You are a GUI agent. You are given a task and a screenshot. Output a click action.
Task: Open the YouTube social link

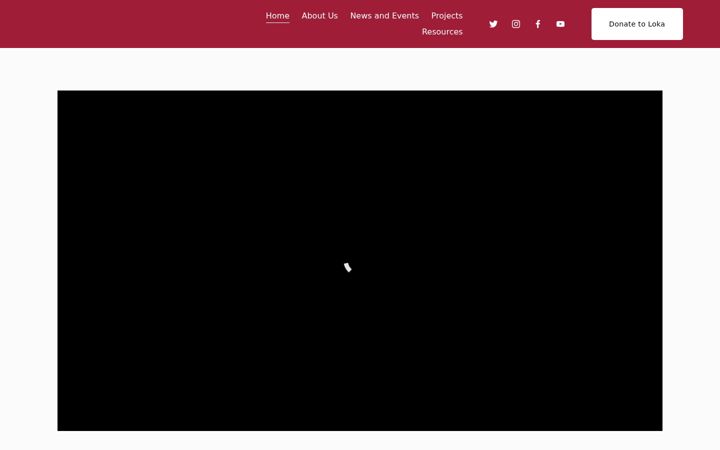[560, 24]
